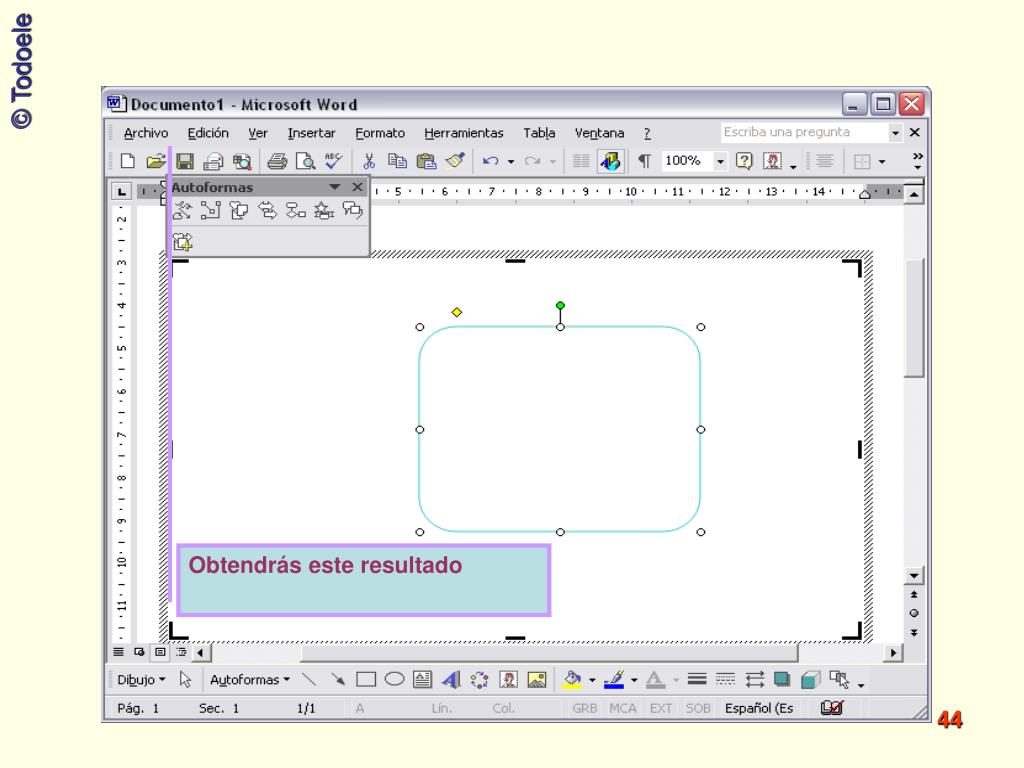1024x768 pixels.
Task: Run spelling and grammar check
Action: (333, 161)
